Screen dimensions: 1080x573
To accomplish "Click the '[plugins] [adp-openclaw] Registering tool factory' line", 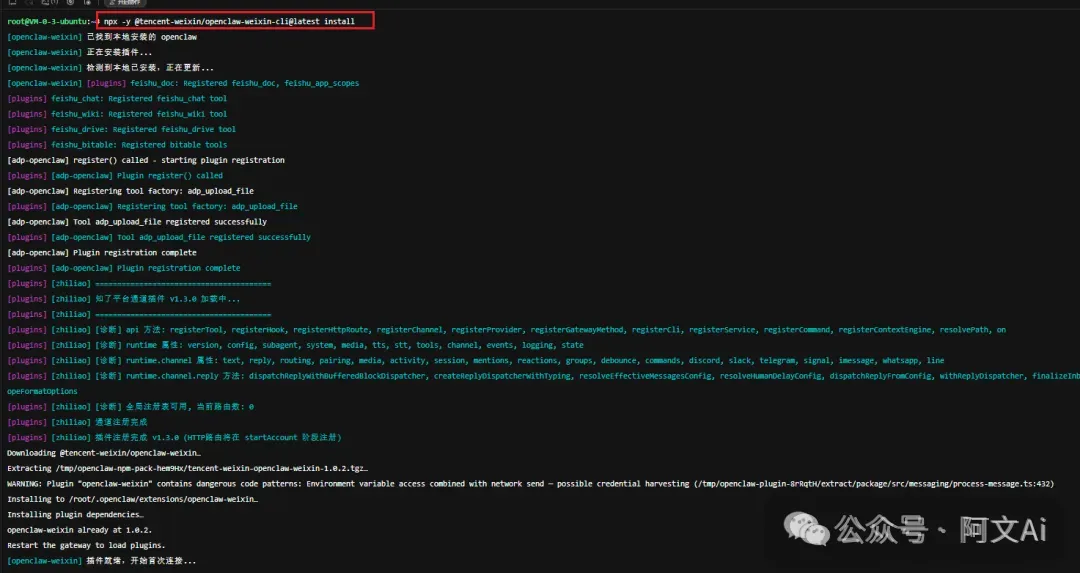I will click(152, 207).
